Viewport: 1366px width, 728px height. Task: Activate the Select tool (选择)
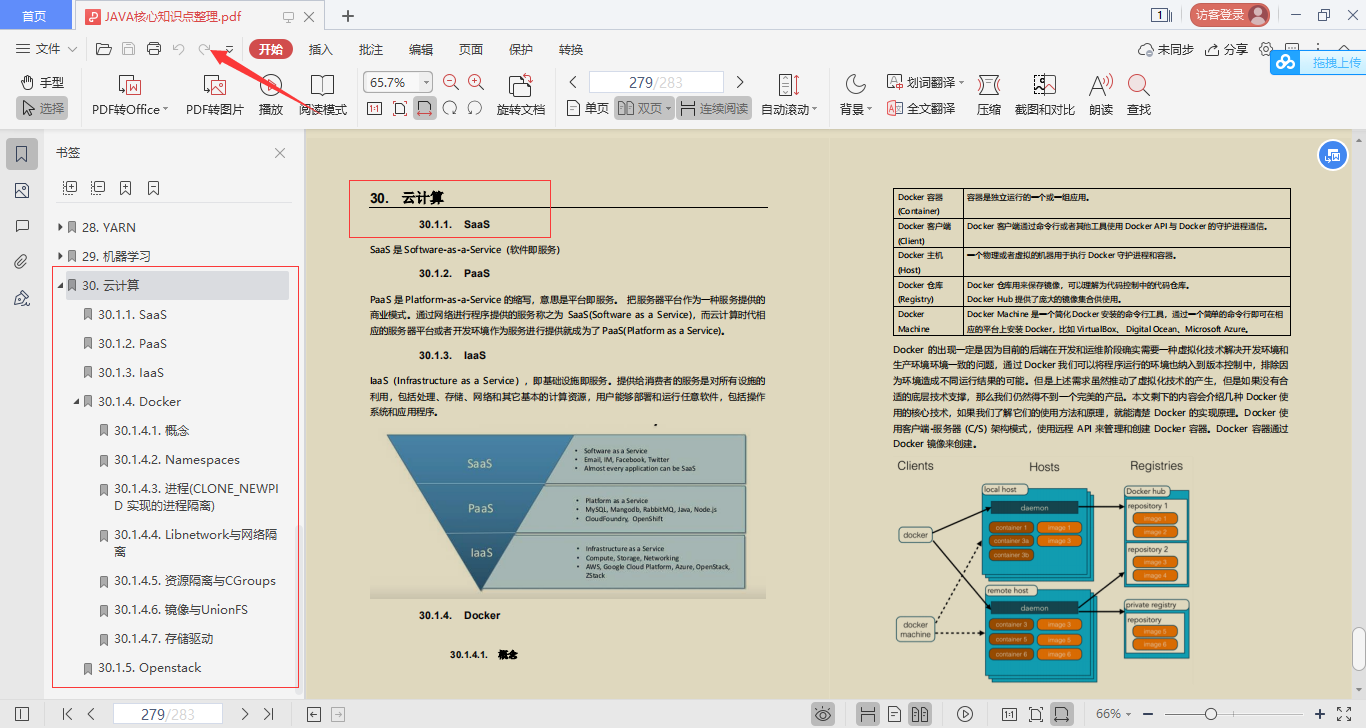point(42,108)
